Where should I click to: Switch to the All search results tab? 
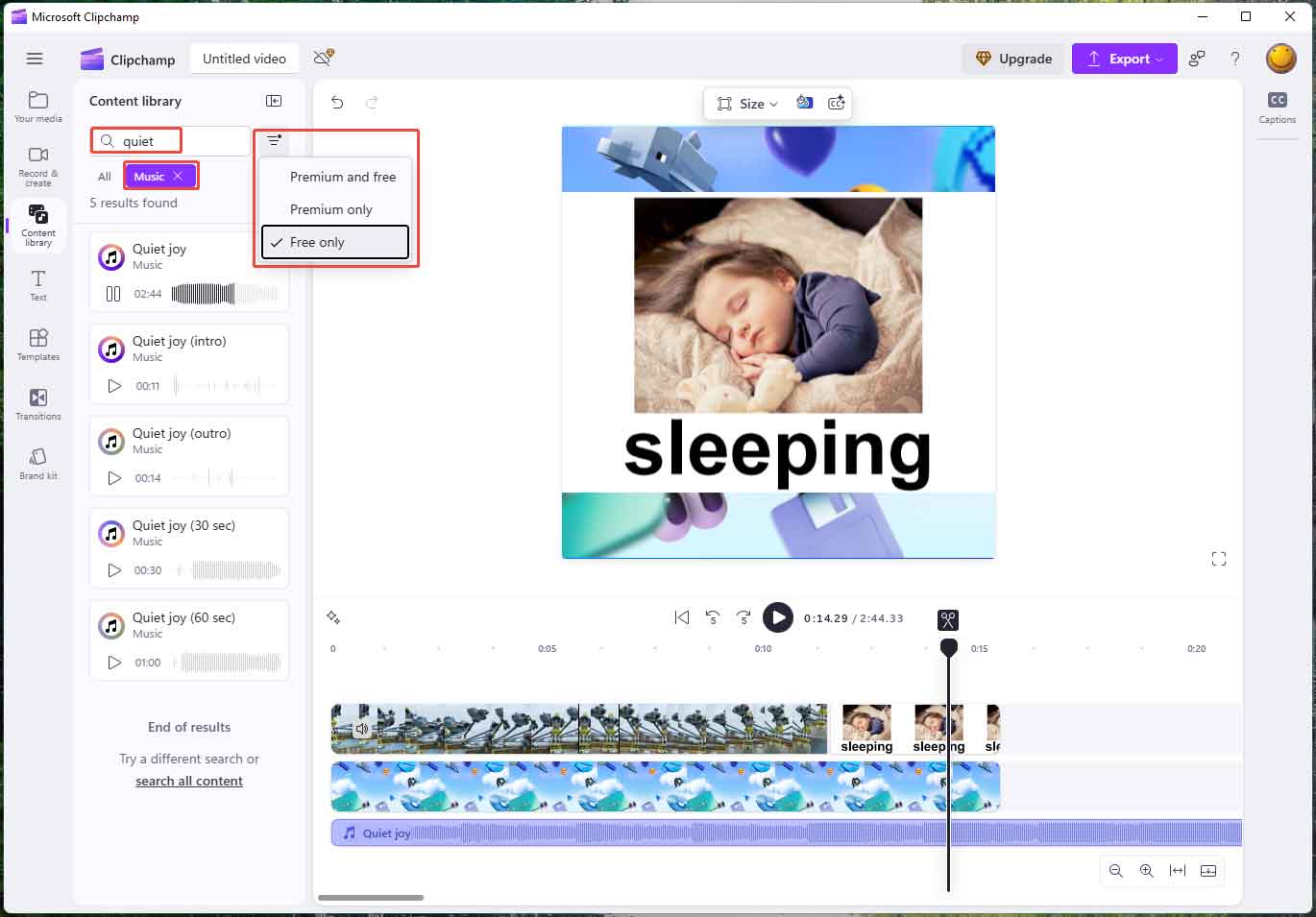coord(103,177)
